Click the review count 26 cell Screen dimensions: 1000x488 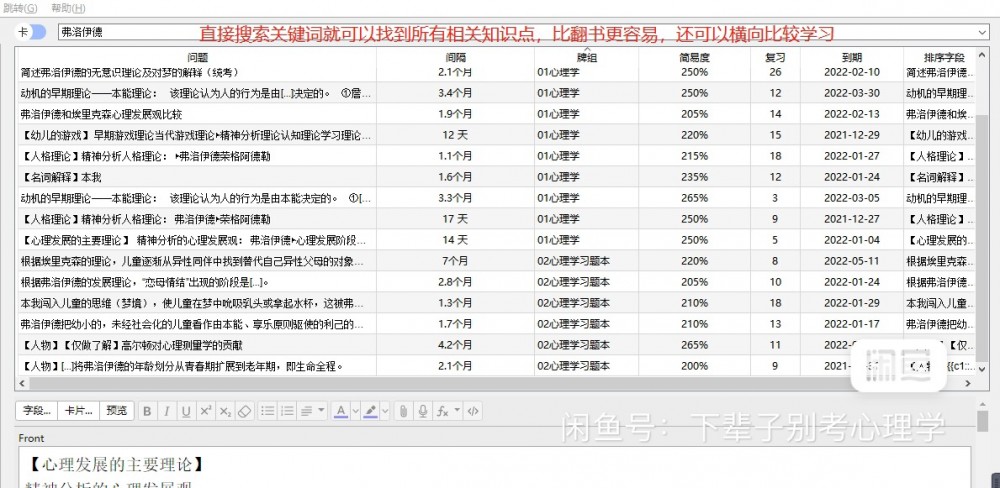776,72
